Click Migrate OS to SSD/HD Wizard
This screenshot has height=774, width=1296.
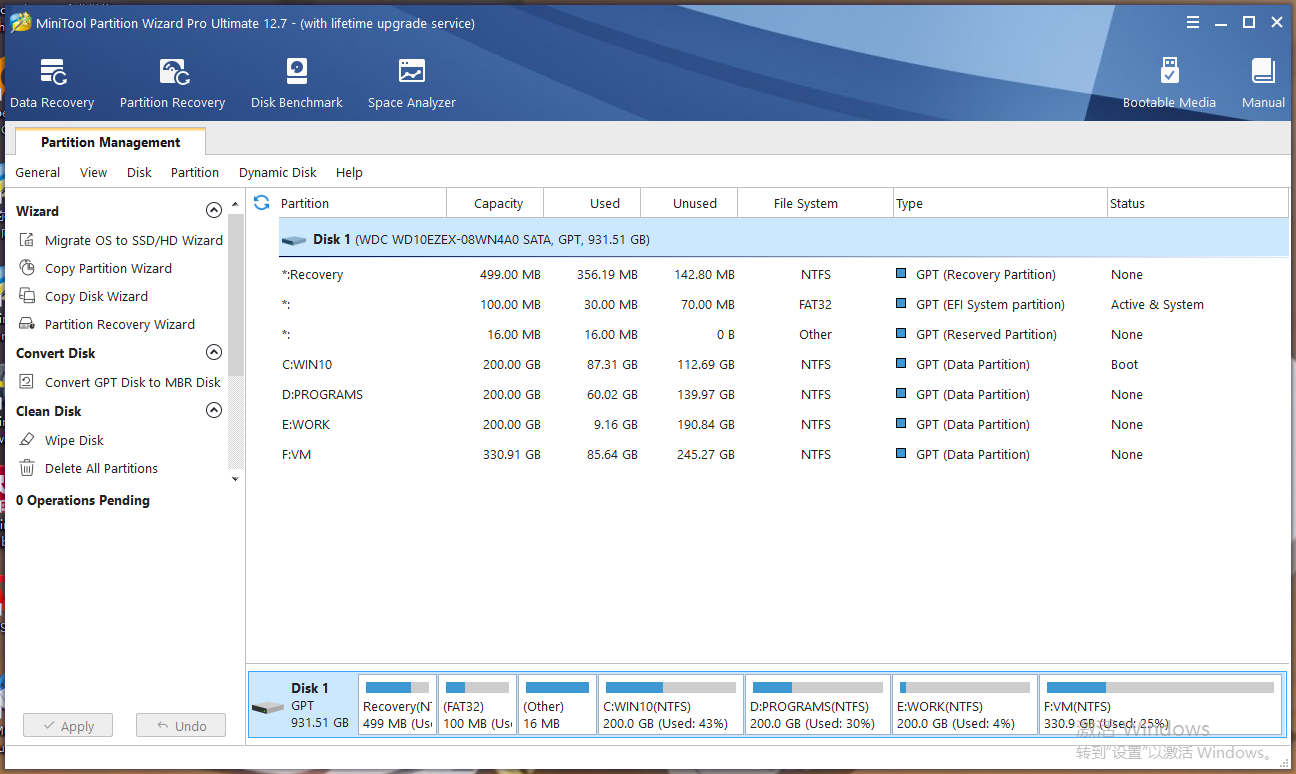[x=133, y=240]
